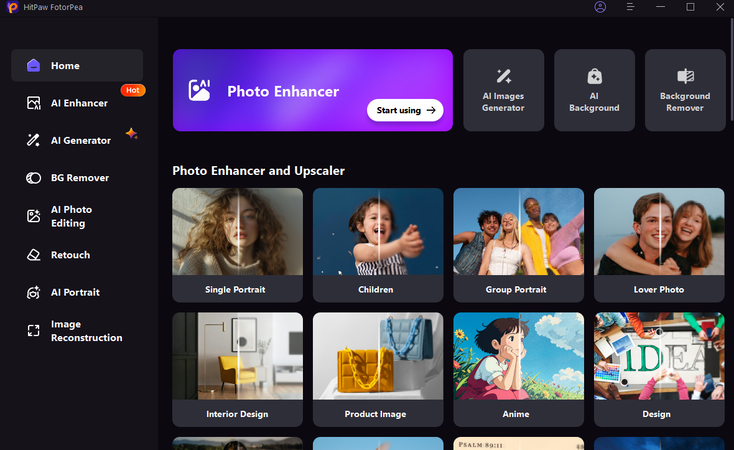Select the Retouch eraser icon
Image resolution: width=734 pixels, height=450 pixels.
[34, 255]
